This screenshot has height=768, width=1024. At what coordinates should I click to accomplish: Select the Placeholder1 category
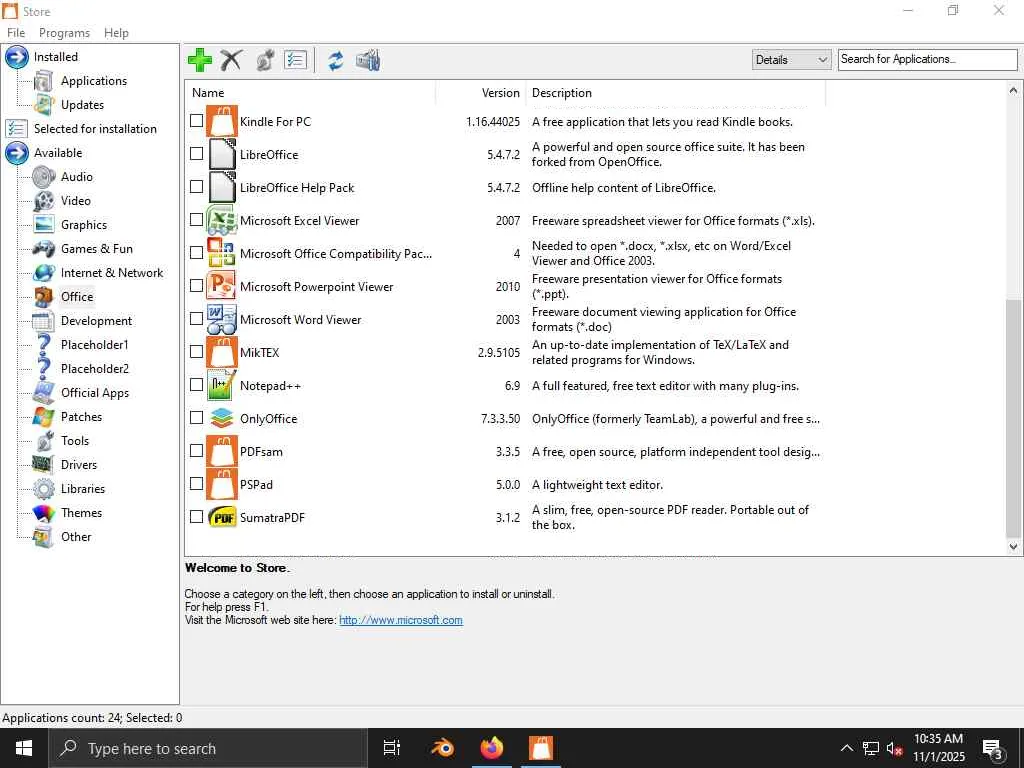95,345
